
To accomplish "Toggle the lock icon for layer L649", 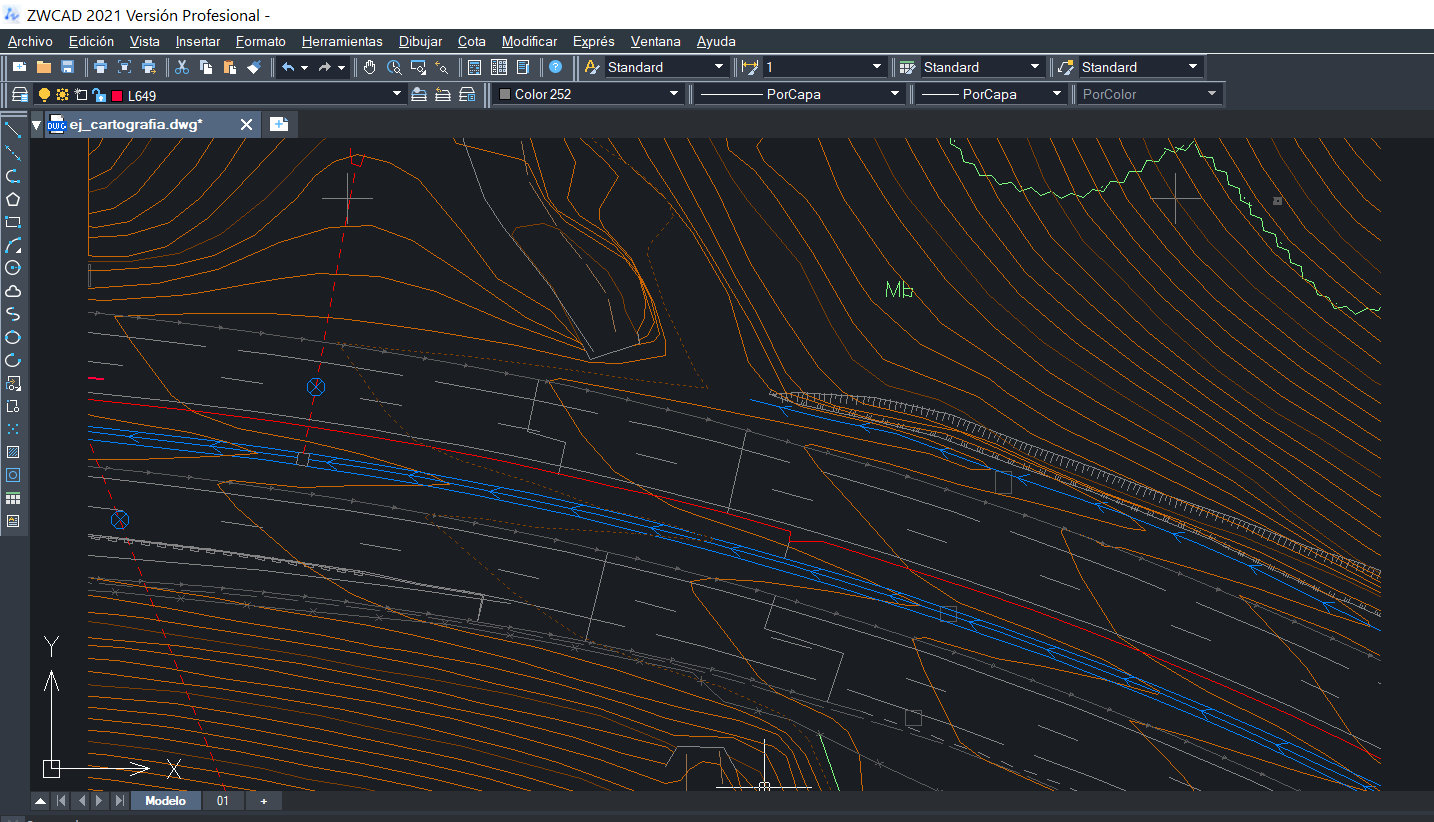I will [99, 94].
